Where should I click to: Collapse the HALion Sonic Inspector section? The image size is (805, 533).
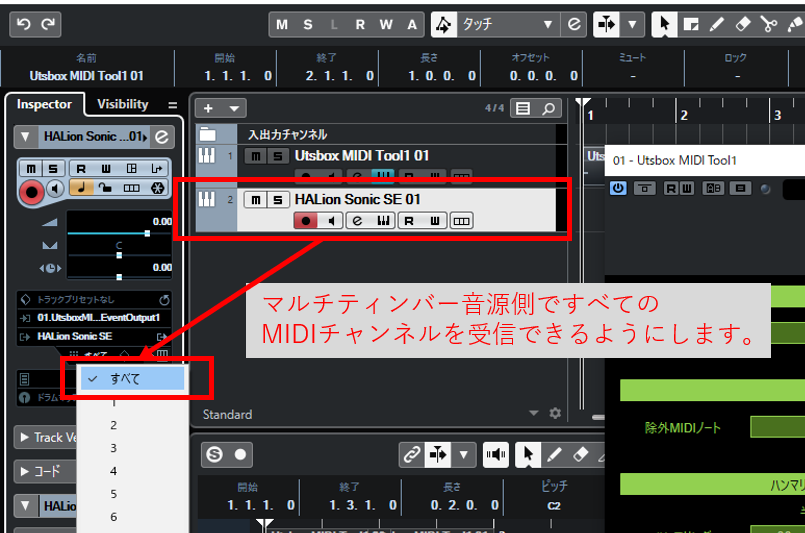point(25,137)
